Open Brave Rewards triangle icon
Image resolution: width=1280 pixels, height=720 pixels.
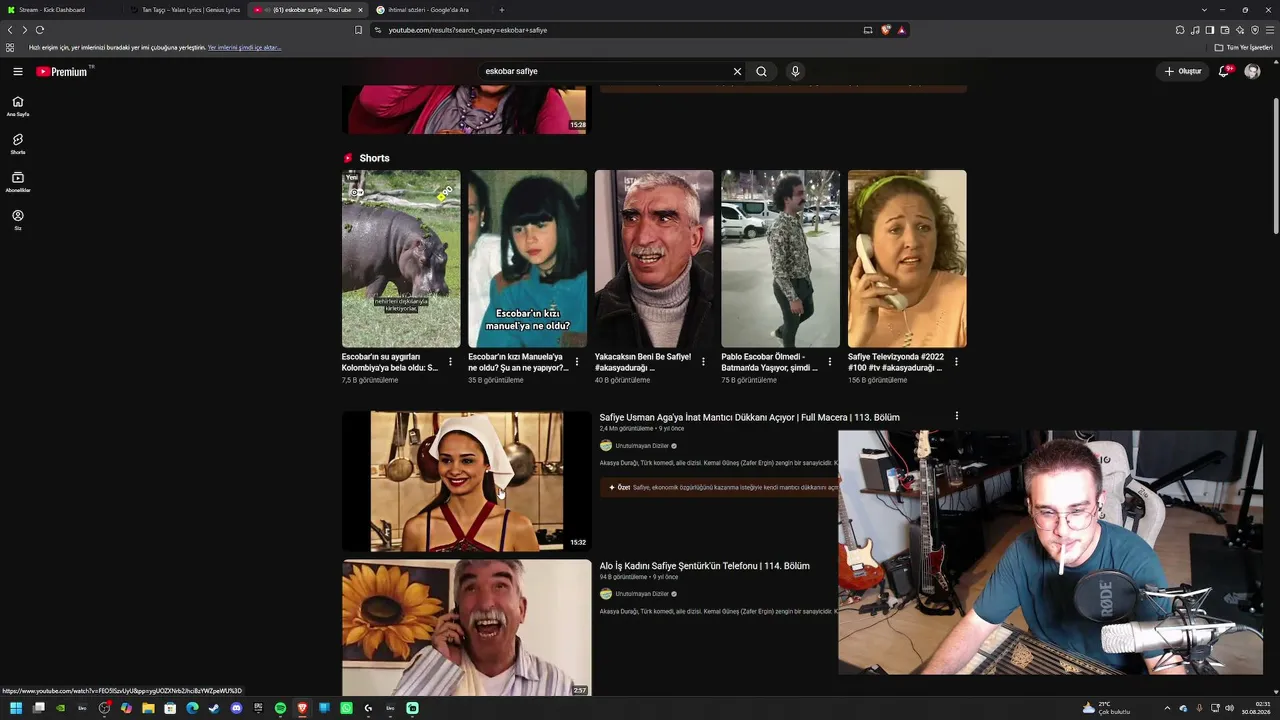tap(901, 30)
